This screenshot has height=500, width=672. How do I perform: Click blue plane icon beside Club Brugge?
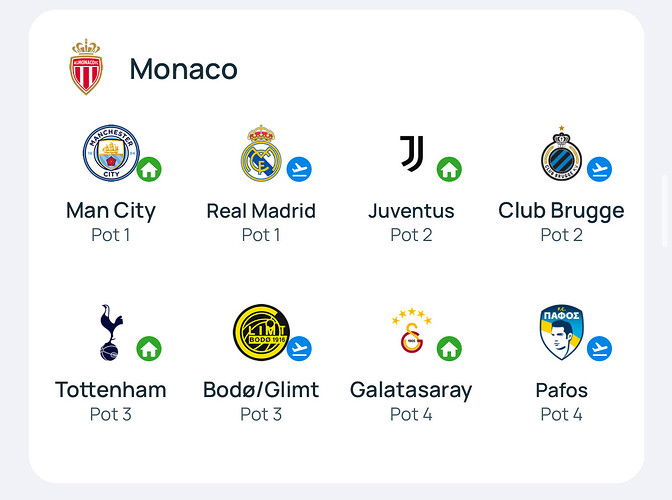click(600, 169)
